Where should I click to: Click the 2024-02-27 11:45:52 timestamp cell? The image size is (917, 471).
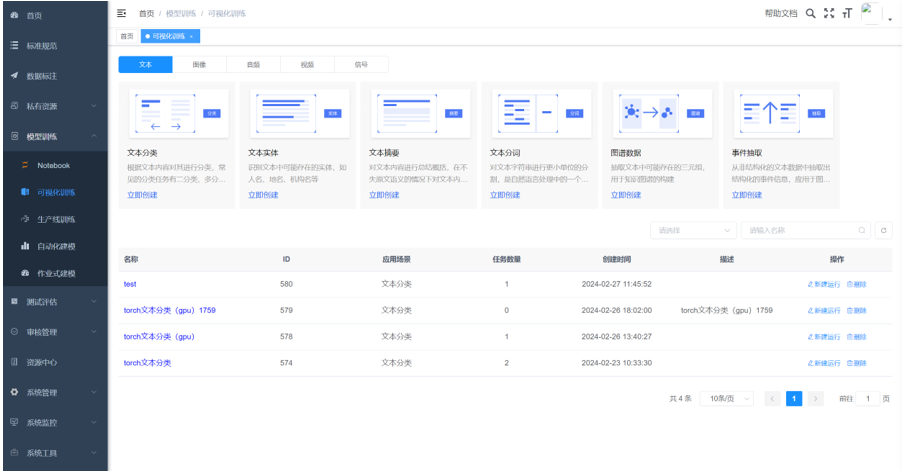616,284
